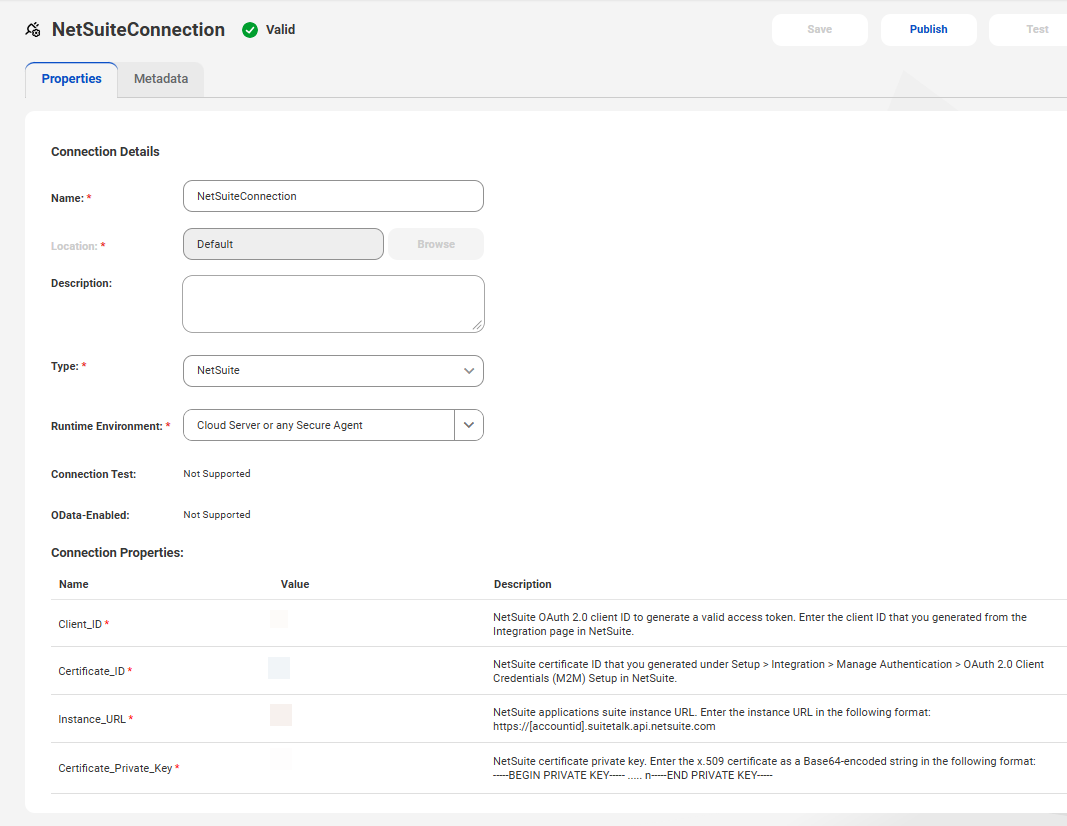Click the Client_ID value field
Screen dimensions: 1067x826
[x=279, y=618]
